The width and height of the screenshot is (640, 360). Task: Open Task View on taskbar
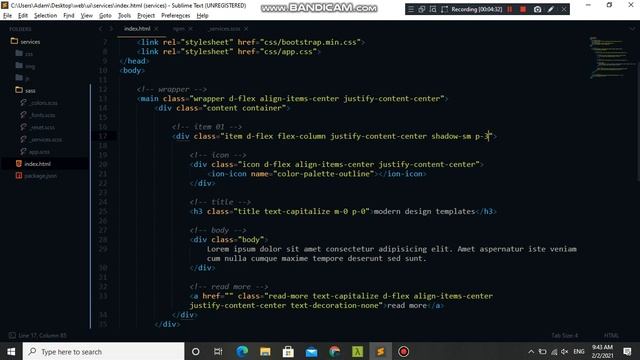pos(218,351)
